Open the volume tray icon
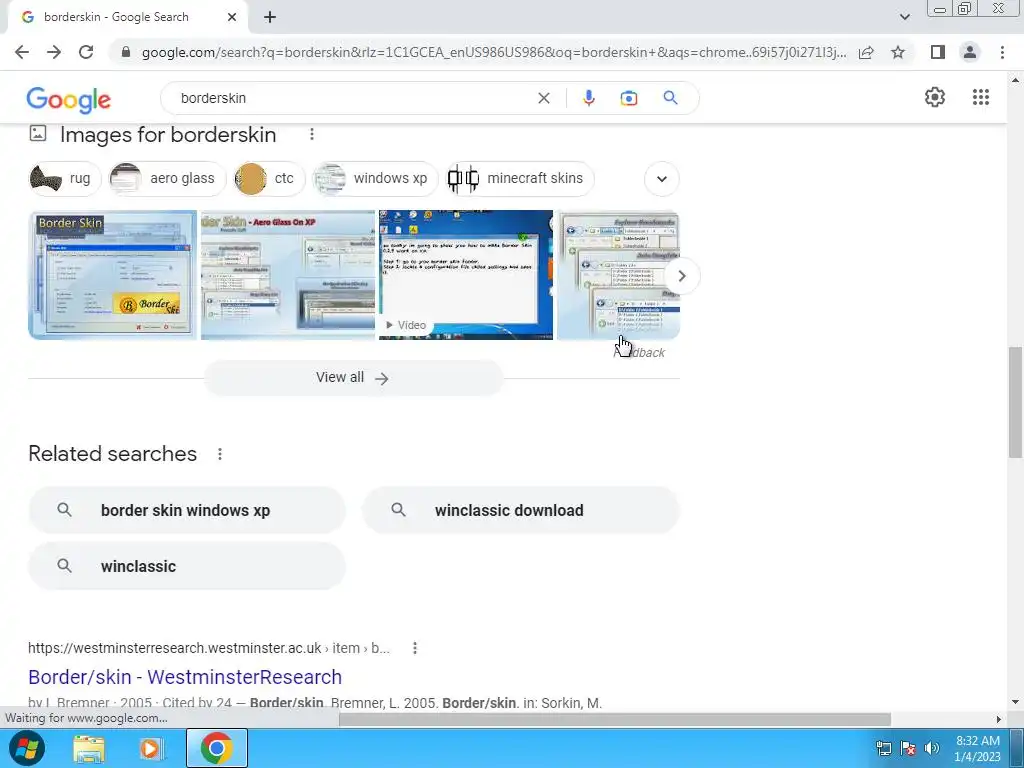 point(932,748)
